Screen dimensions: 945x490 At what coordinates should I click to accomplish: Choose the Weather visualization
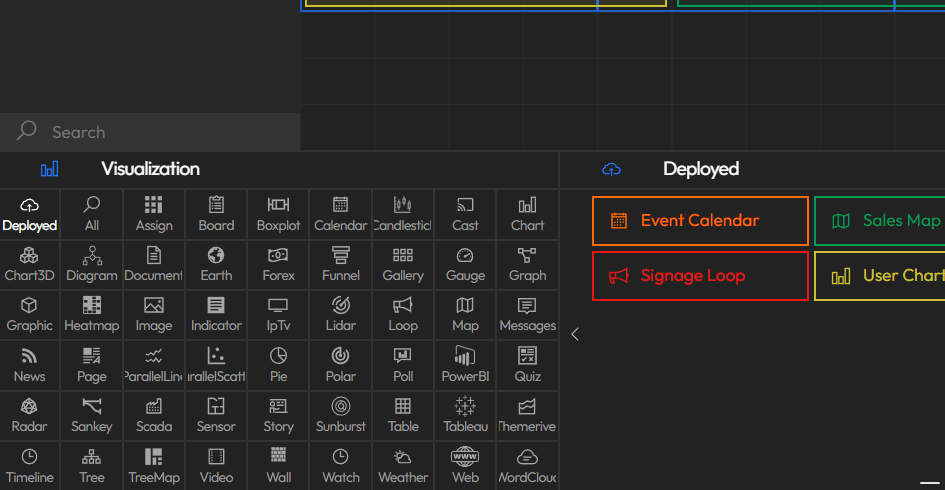pos(403,466)
